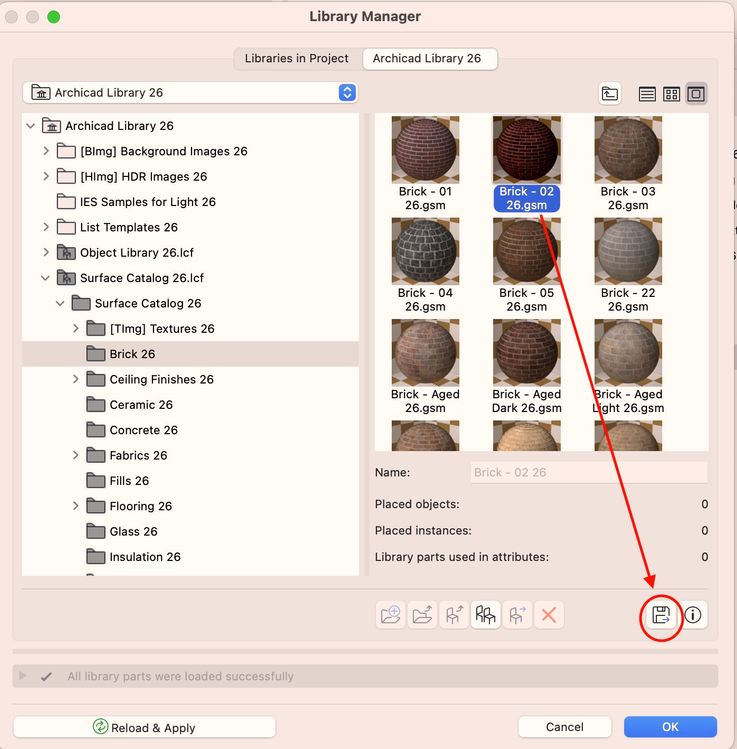Switch to Libraries in Project tab
The image size is (737, 749).
[297, 59]
